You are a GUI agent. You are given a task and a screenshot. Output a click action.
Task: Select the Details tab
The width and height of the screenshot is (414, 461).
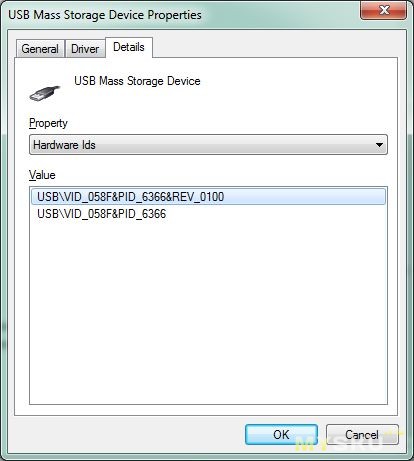[x=129, y=47]
